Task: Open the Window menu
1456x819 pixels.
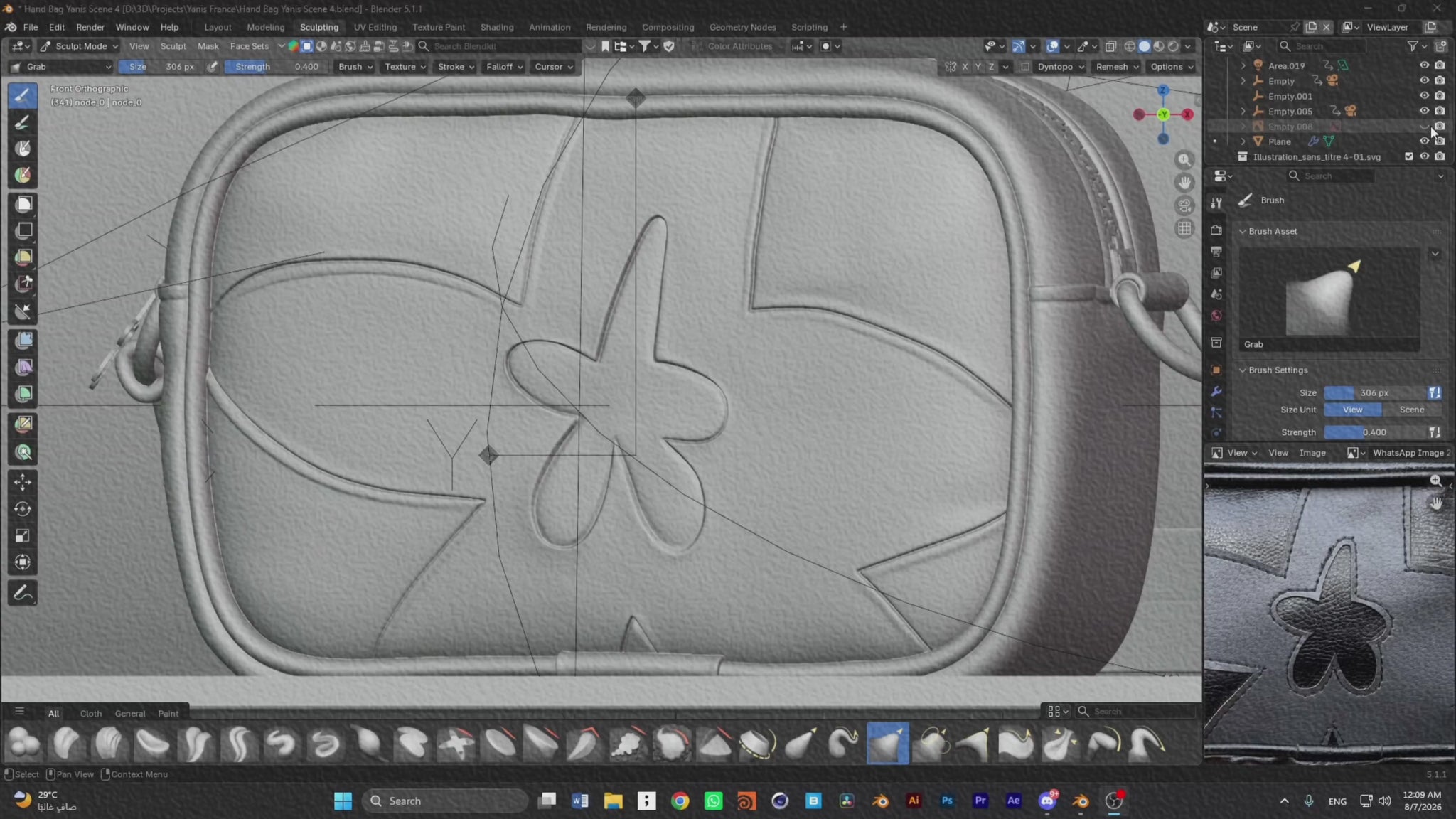Action: pos(132,27)
